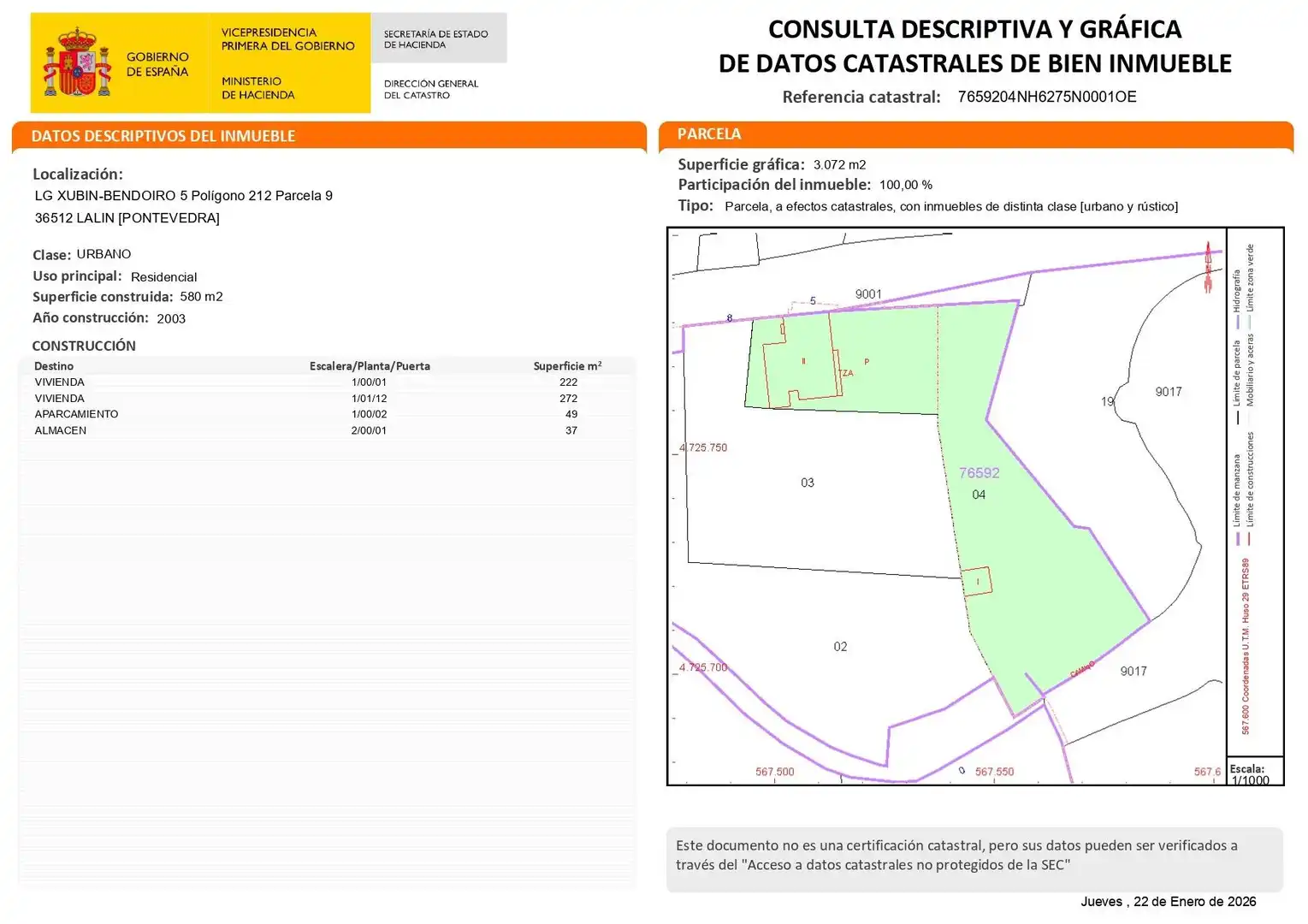
Task: Click parcel label 02 on the map
Action: point(841,647)
